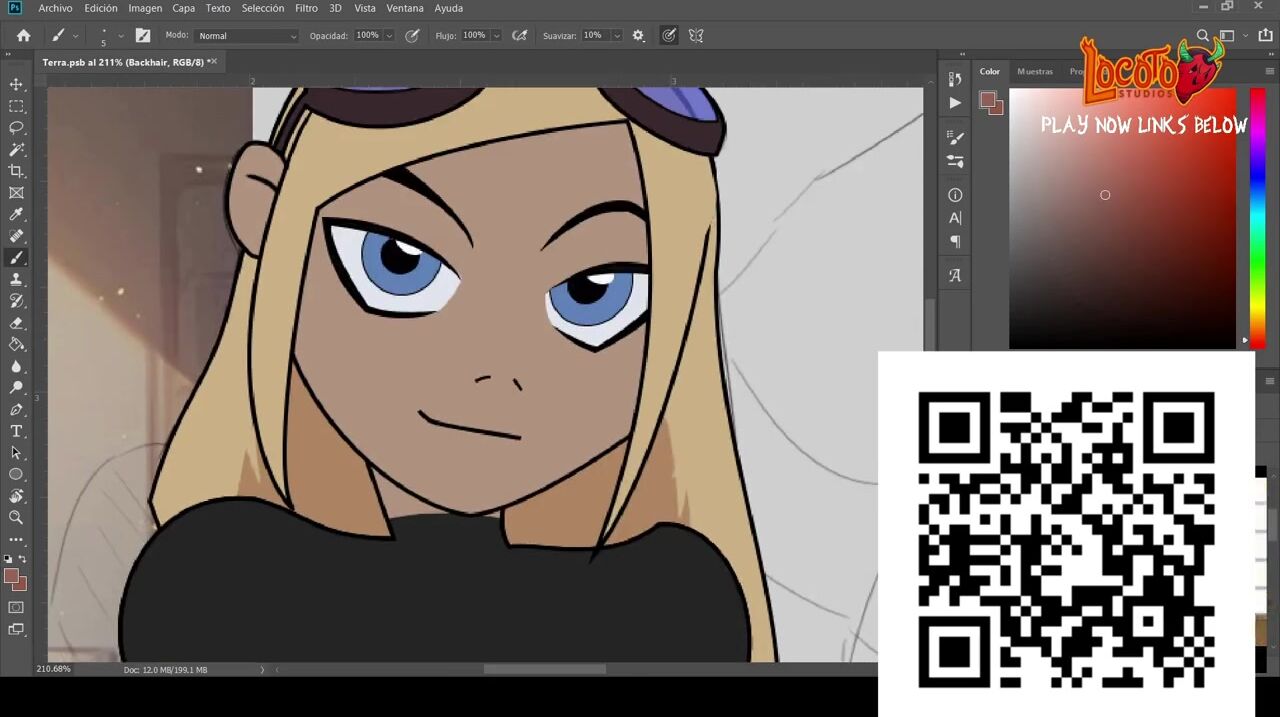Select the Lasso tool

16,128
